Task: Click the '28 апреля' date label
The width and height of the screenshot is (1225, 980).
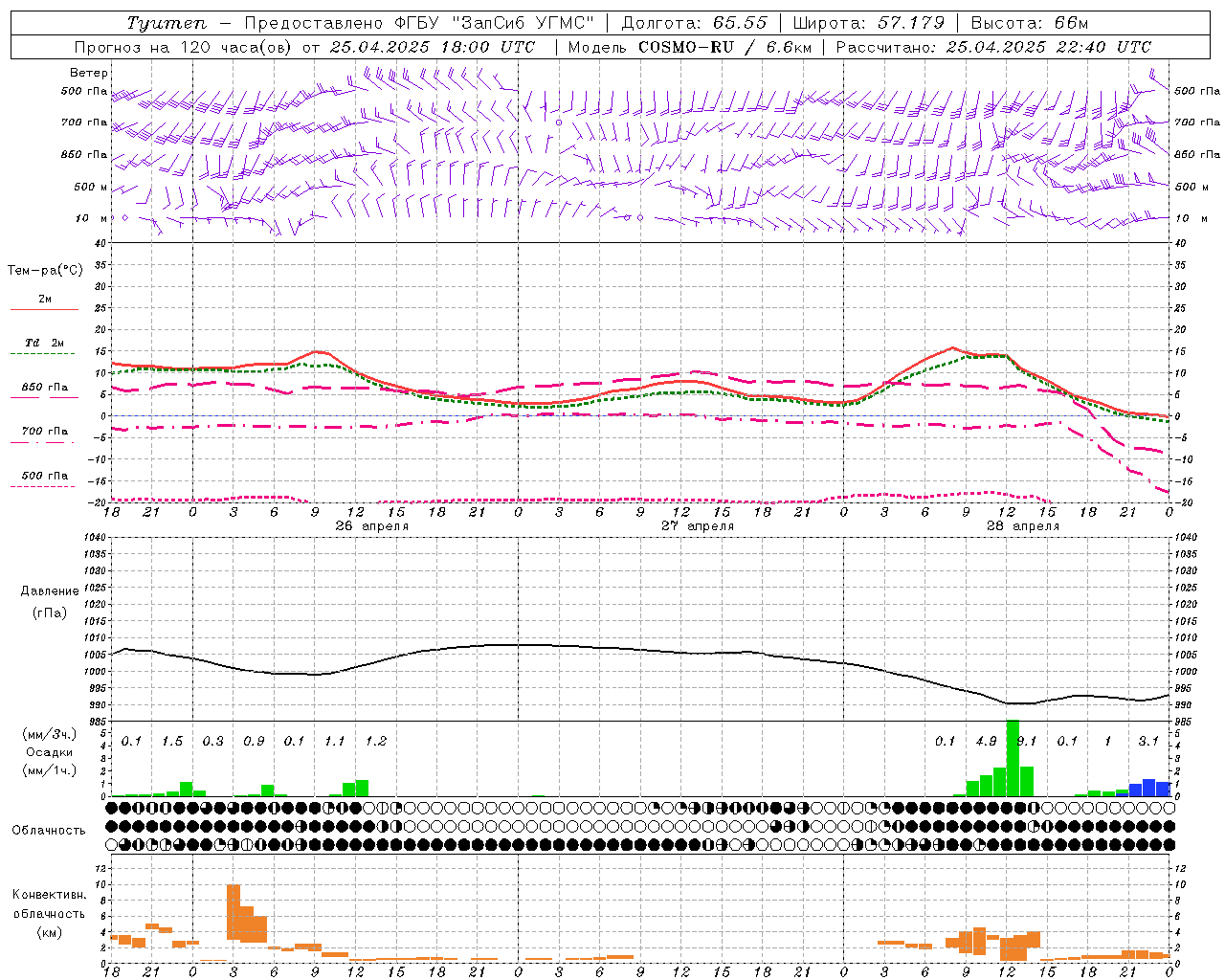Action: 1023,526
